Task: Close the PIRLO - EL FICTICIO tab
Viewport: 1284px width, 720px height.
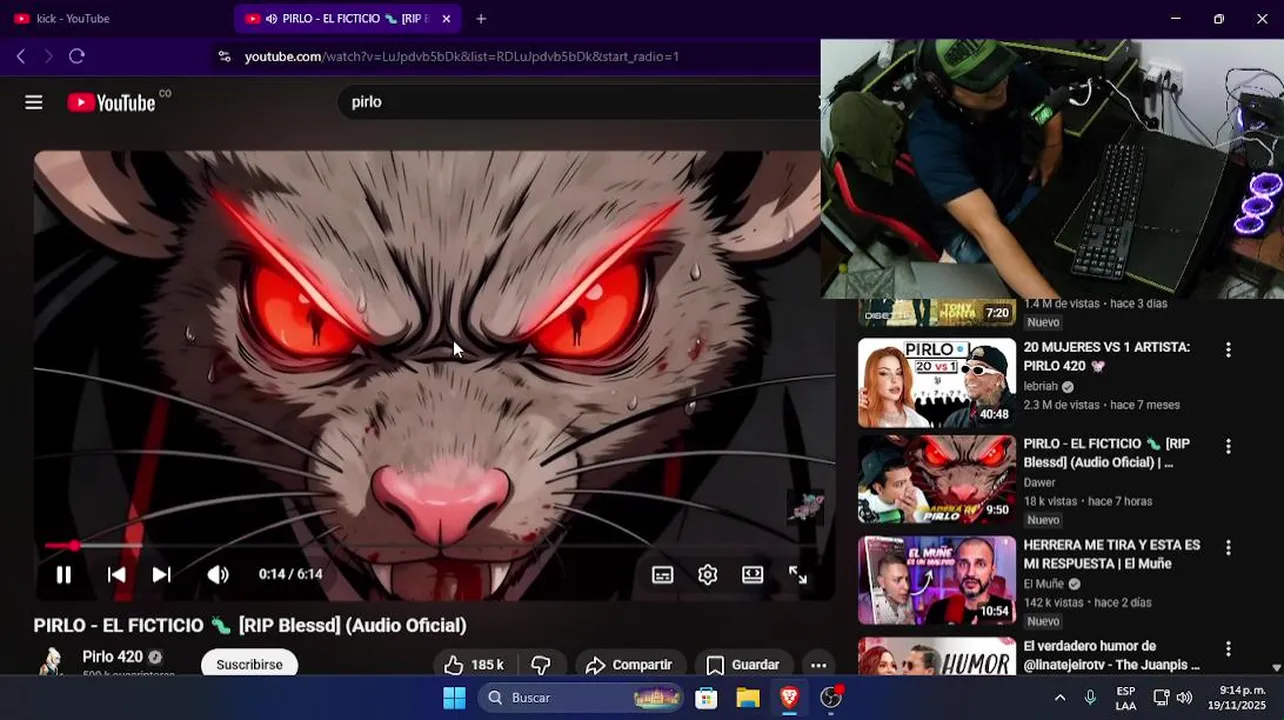Action: pos(446,18)
